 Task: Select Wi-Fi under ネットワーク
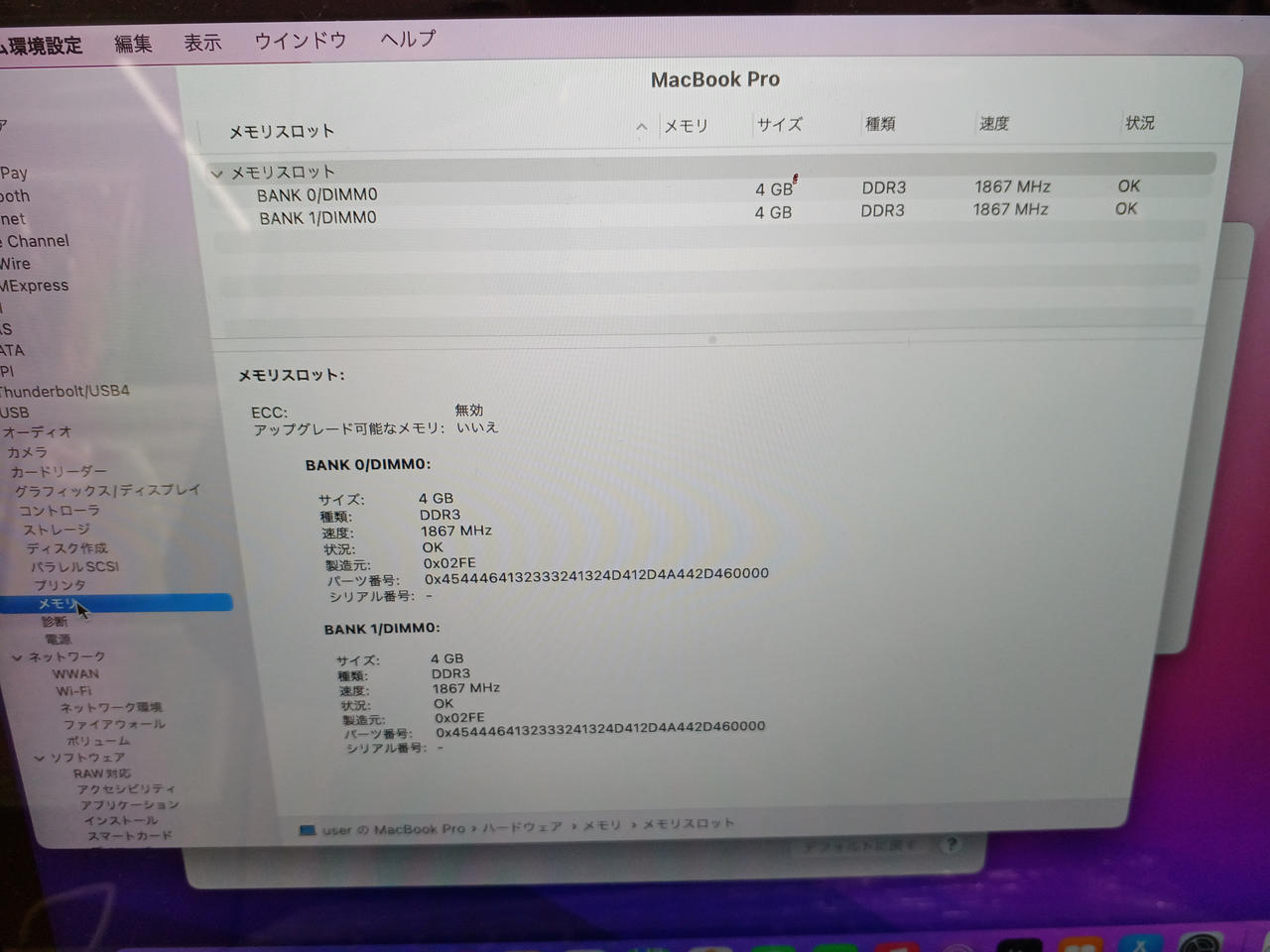(73, 690)
